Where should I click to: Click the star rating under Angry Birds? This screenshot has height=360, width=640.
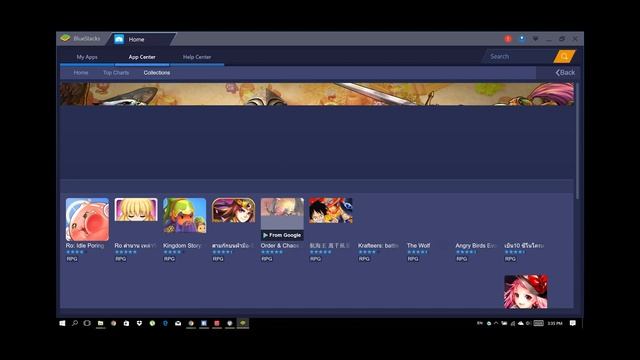466,252
